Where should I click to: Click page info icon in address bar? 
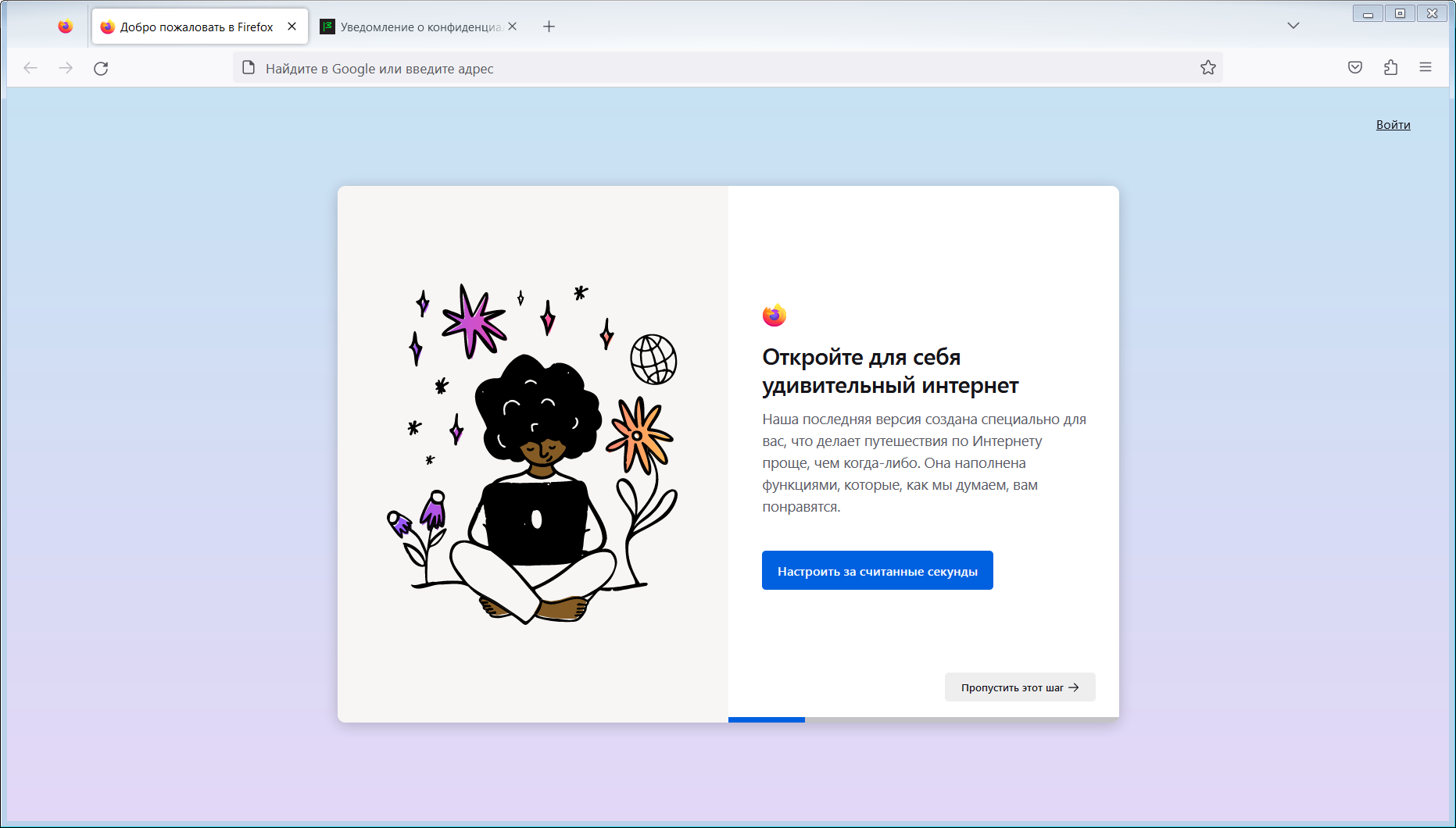[x=249, y=68]
